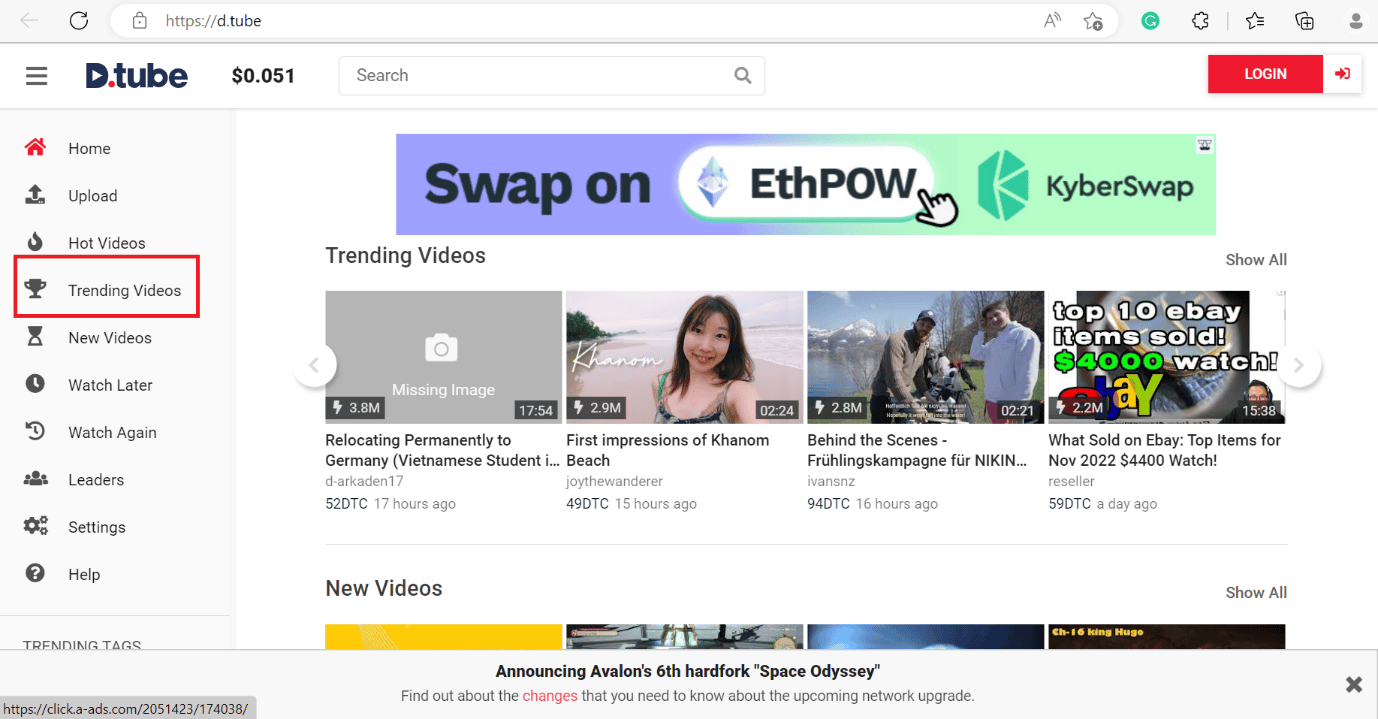Click the Trending Videos trophy icon
The image size is (1378, 719).
tap(36, 289)
